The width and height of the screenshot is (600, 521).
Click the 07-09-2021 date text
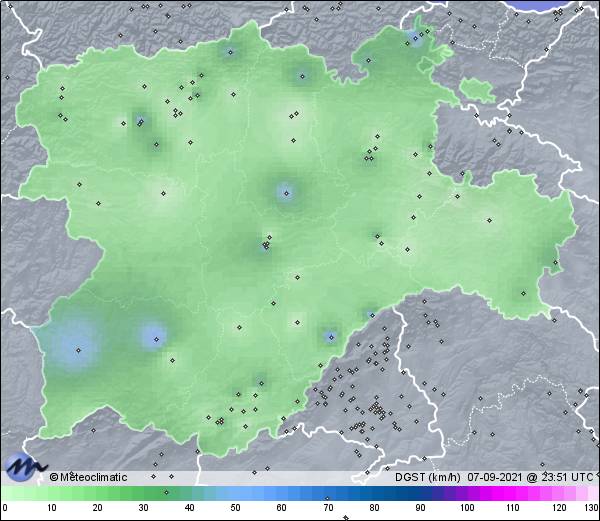coord(495,477)
